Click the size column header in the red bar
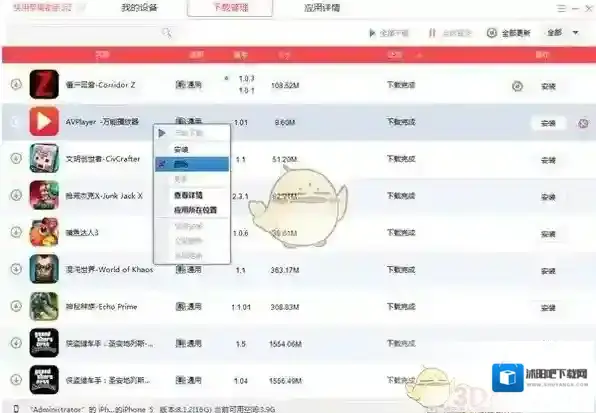The width and height of the screenshot is (596, 413). [x=284, y=55]
